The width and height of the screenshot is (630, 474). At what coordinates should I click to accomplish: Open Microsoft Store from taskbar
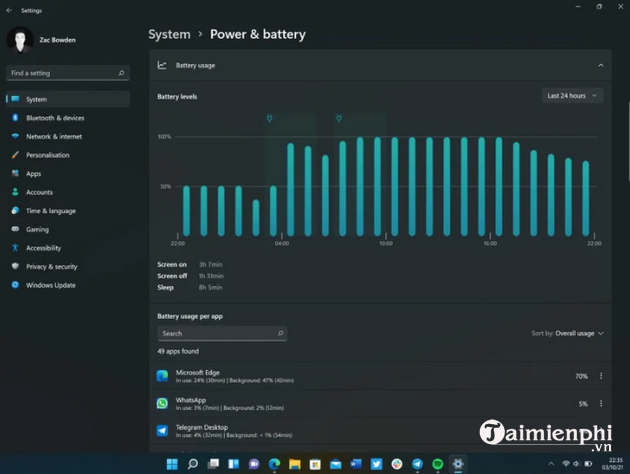coord(315,464)
